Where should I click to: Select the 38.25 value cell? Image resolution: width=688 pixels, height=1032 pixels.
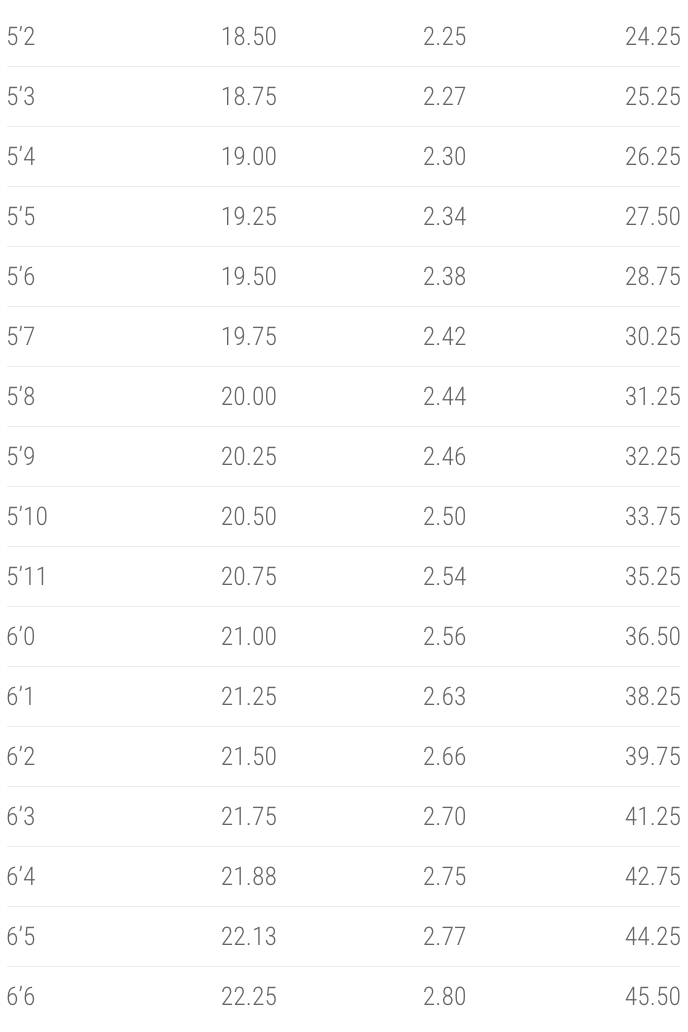pyautogui.click(x=652, y=697)
